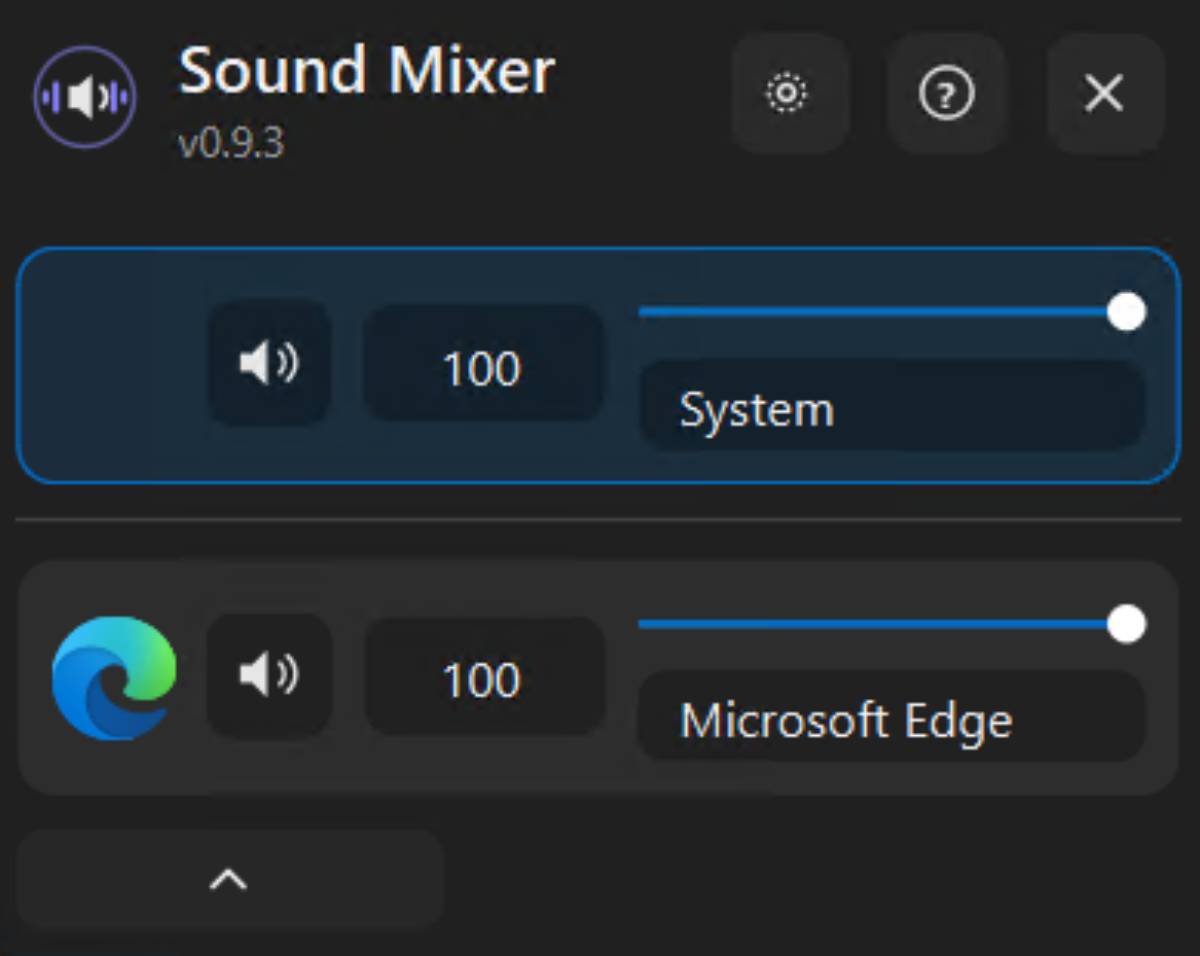Mute the Microsoft Edge speaker button
1200x956 pixels.
point(269,675)
